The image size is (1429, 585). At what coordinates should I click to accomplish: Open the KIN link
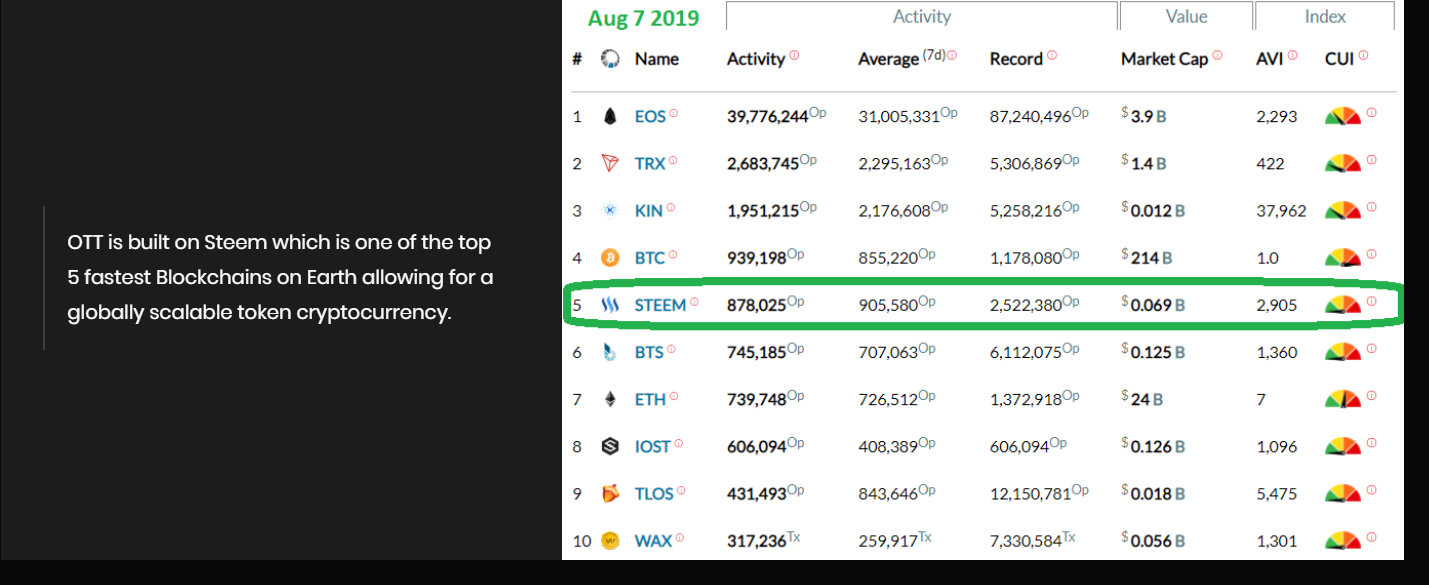(x=649, y=210)
